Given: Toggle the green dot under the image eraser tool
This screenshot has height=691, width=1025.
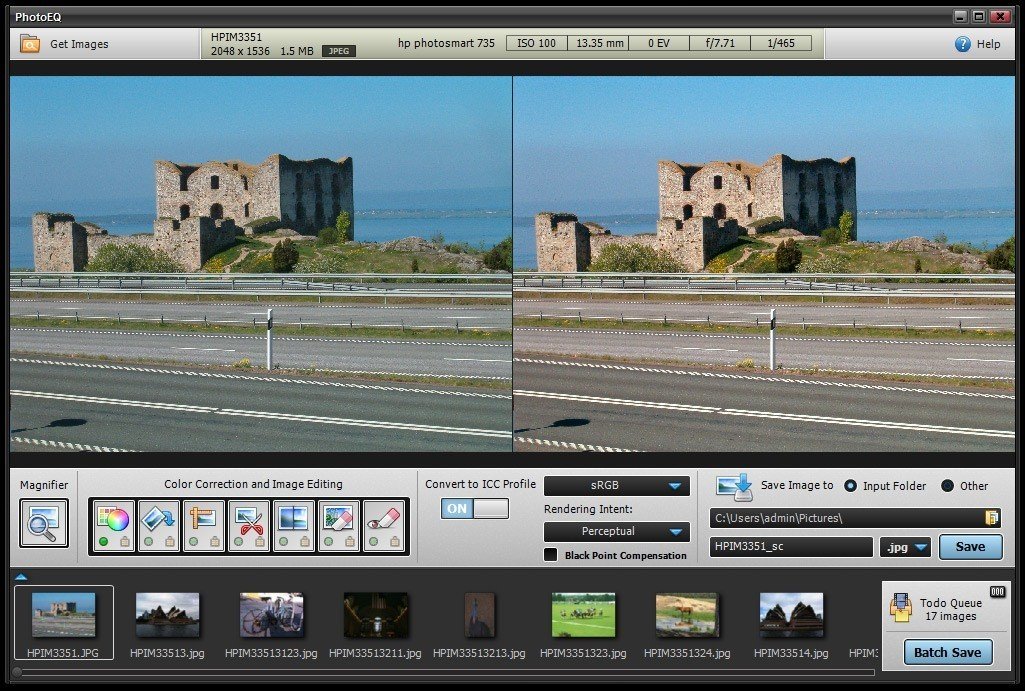Looking at the screenshot, I should pyautogui.click(x=328, y=542).
